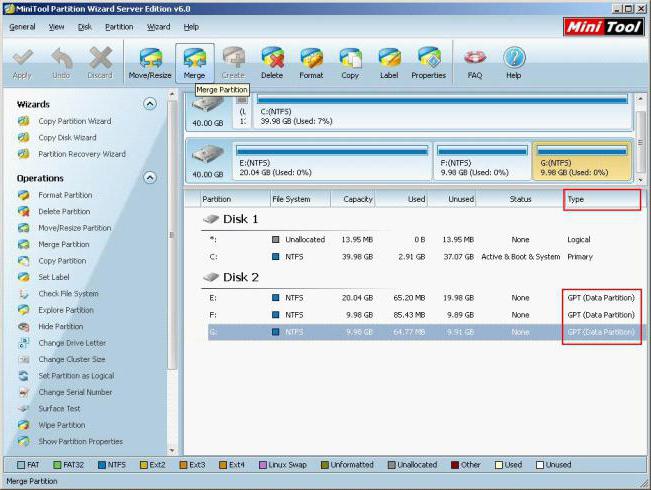This screenshot has width=651, height=490.
Task: Launch Copy Disk Wizard
Action: coord(67,137)
